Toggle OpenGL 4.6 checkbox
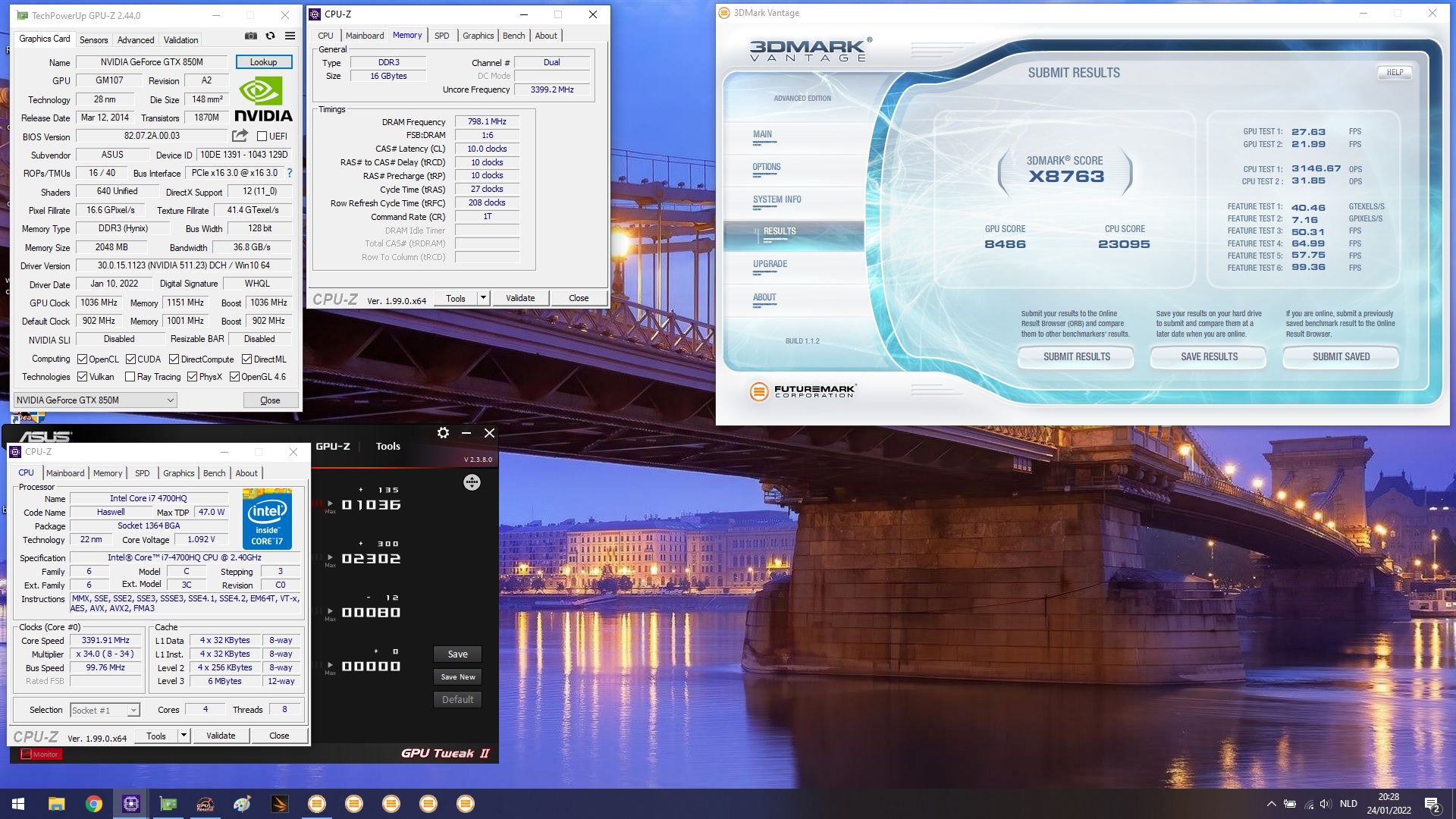1456x819 pixels. point(234,377)
